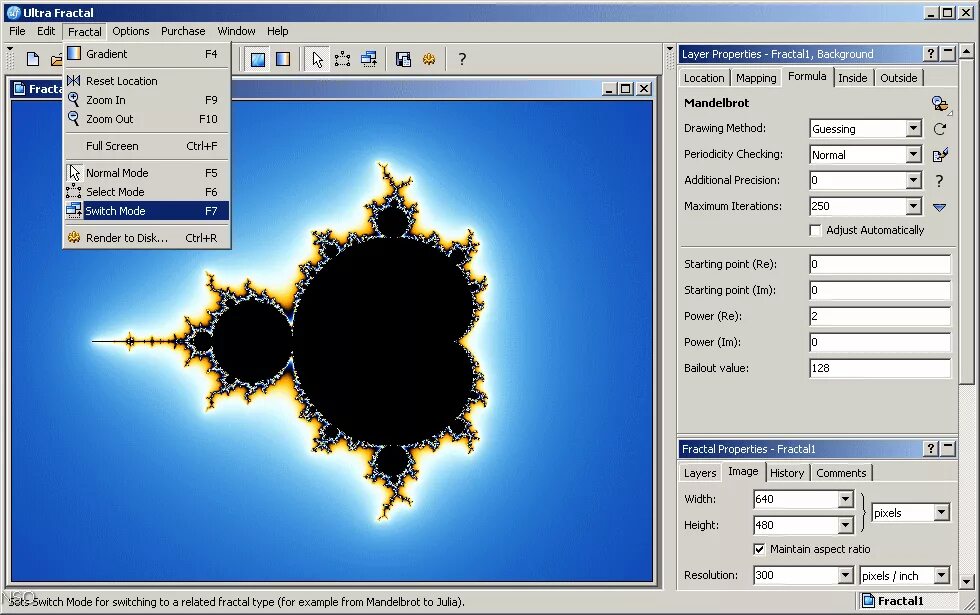
Task: Choose Full Screen menu item
Action: [x=147, y=146]
